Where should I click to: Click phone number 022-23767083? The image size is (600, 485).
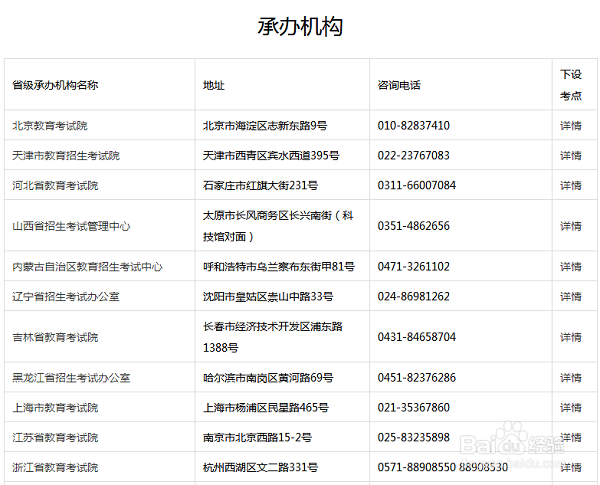[413, 155]
